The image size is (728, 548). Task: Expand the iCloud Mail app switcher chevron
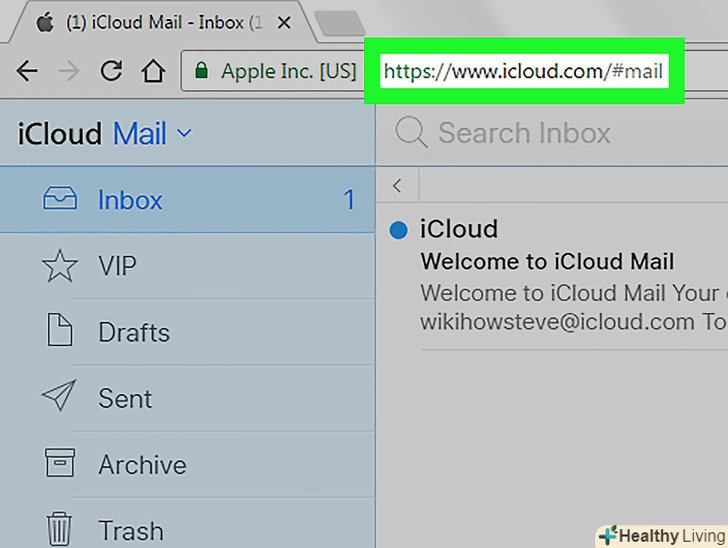pos(184,133)
